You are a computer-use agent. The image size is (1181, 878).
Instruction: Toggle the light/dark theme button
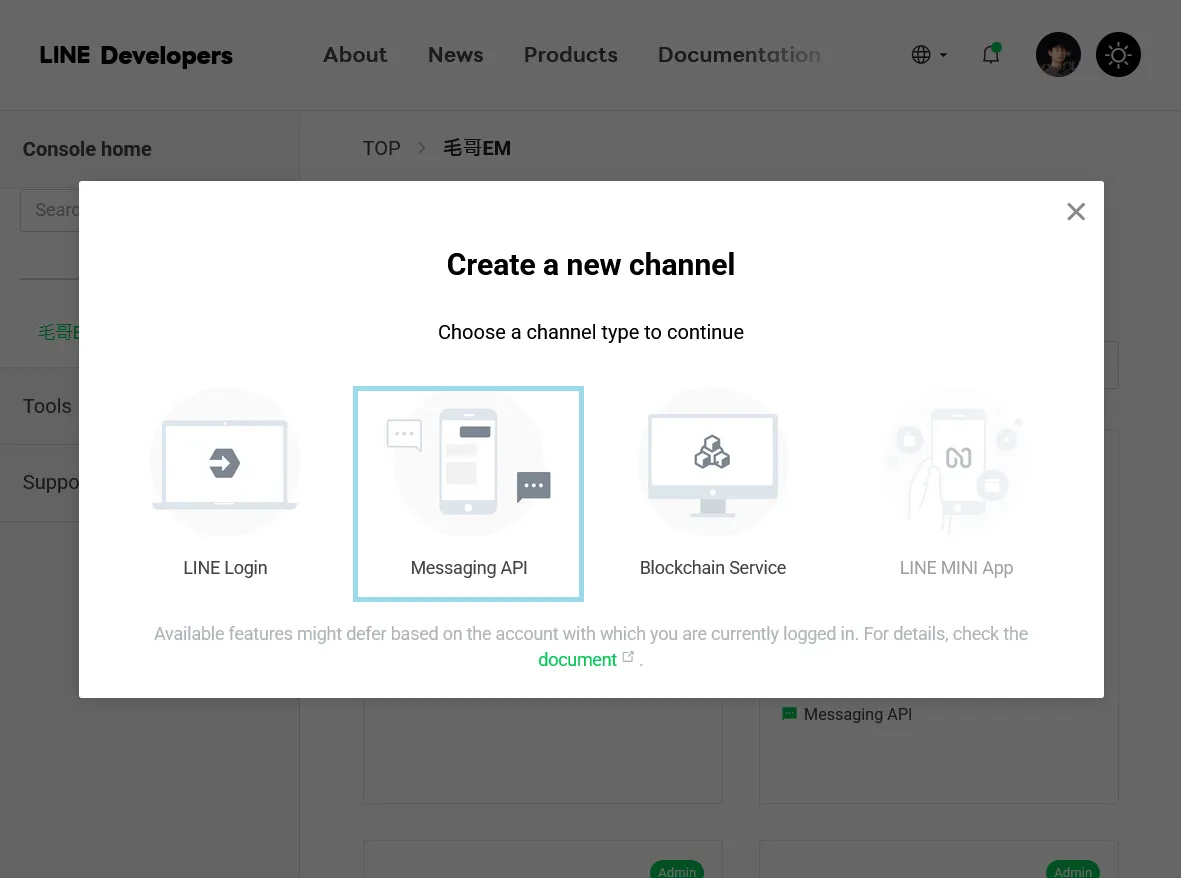click(x=1118, y=54)
